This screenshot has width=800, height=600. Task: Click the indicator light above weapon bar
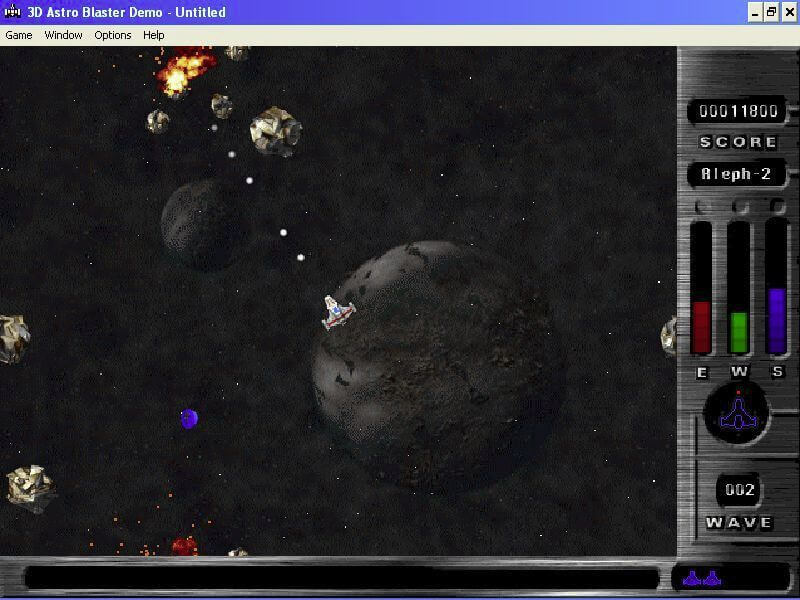(x=740, y=206)
